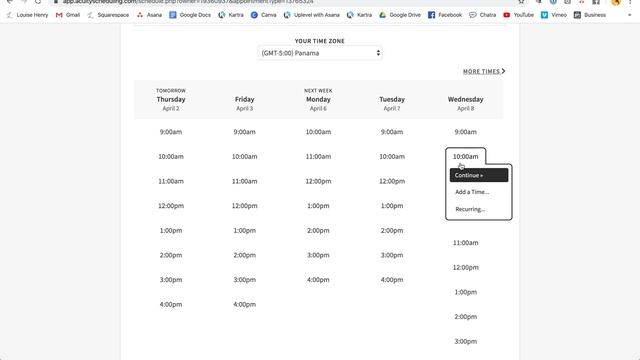
Task: Select Thursday 11:00am slot
Action: point(171,181)
